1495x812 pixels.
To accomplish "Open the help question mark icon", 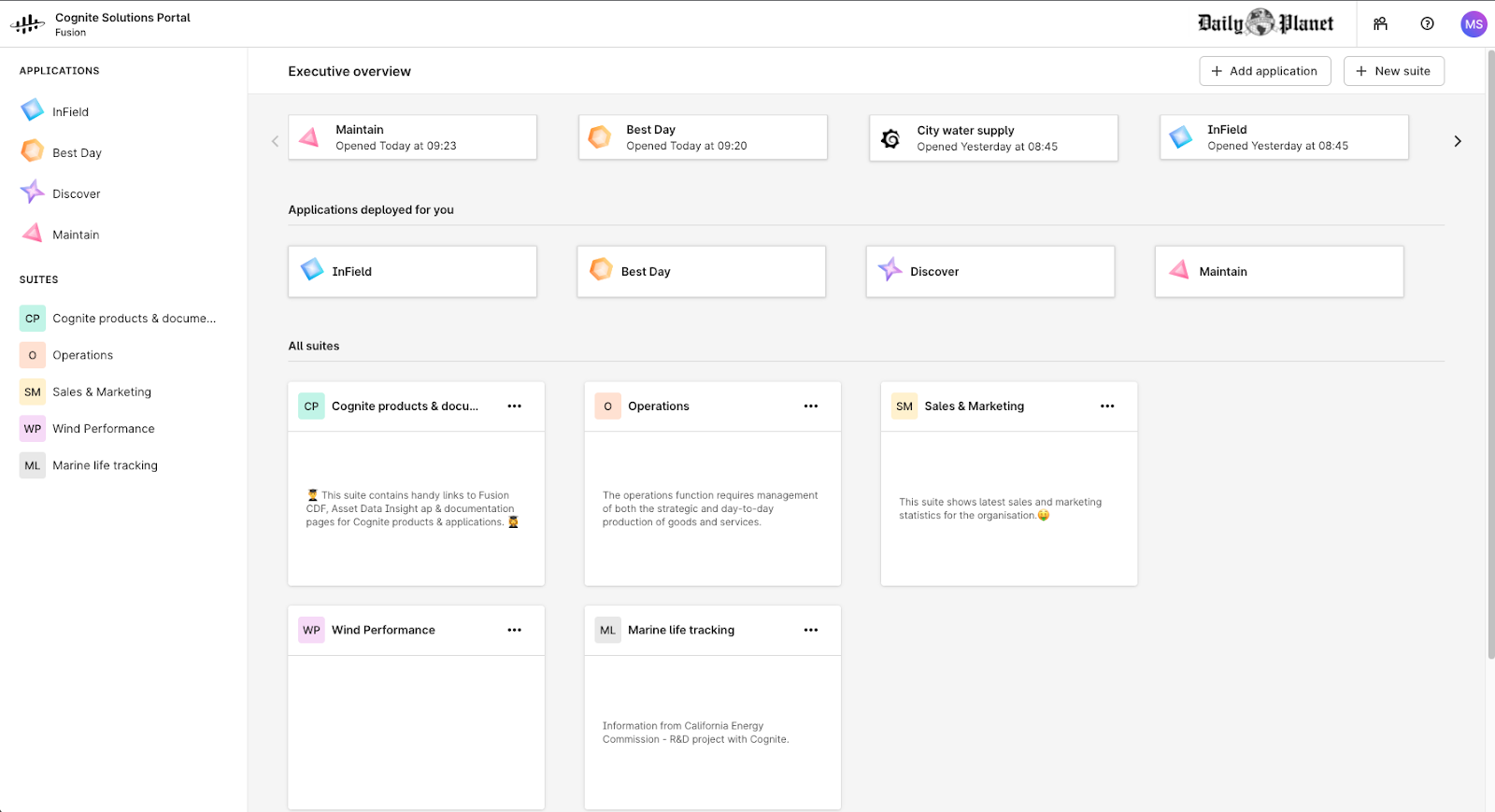I will (1427, 24).
